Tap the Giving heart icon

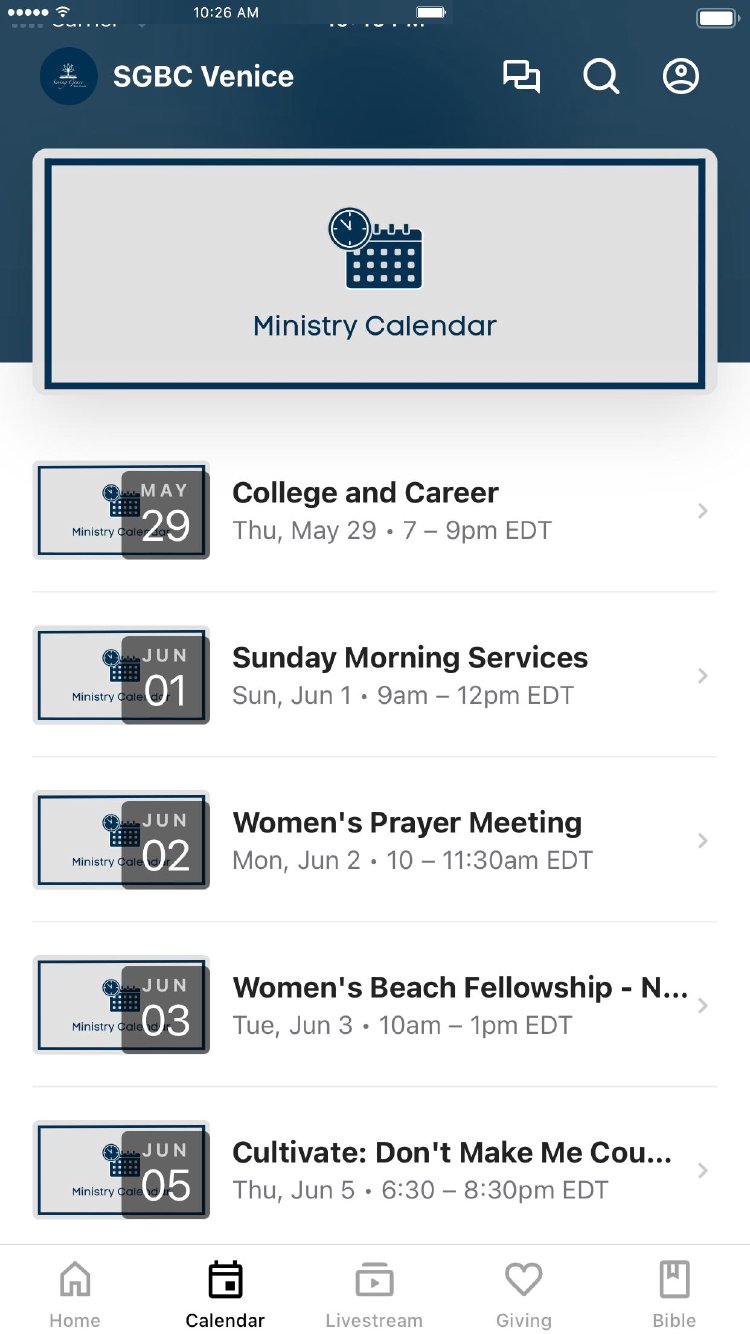pyautogui.click(x=523, y=1280)
